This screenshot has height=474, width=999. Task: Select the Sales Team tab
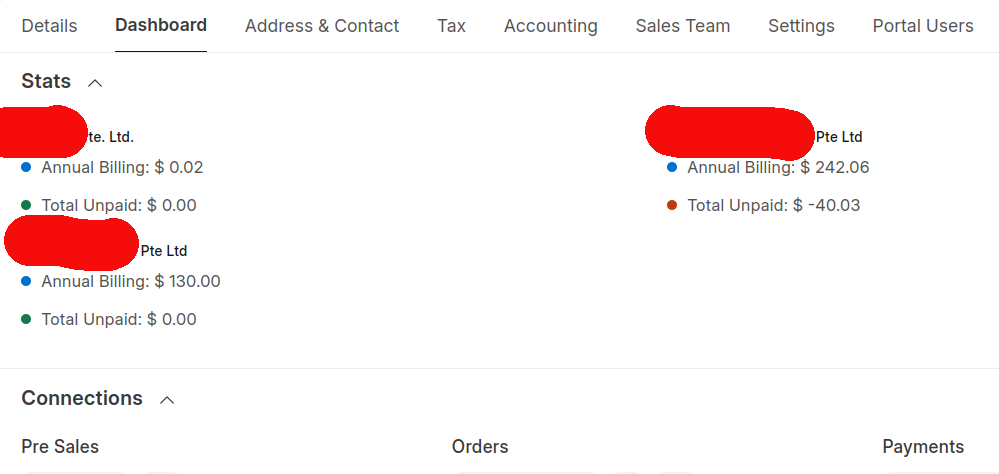[x=682, y=26]
